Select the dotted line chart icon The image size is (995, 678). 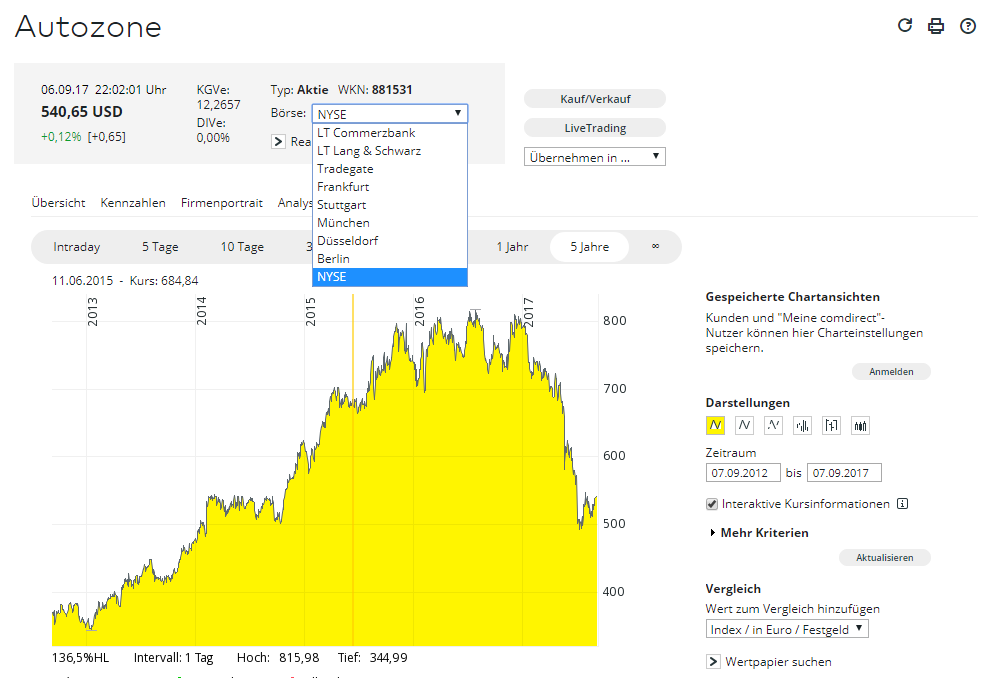click(x=773, y=426)
